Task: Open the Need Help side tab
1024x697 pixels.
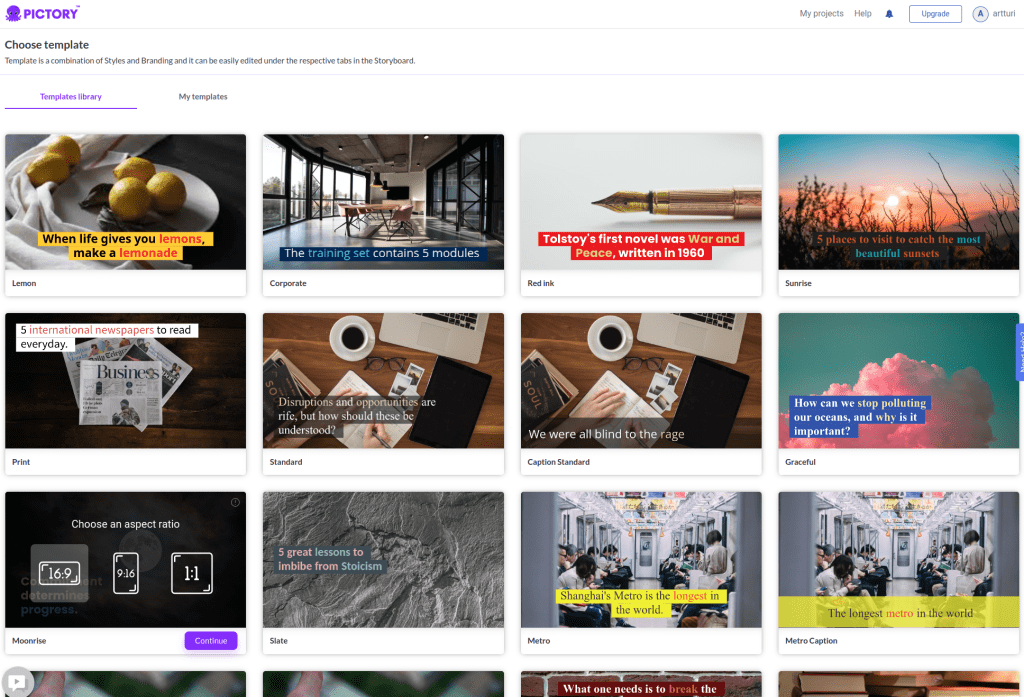Action: point(1019,353)
